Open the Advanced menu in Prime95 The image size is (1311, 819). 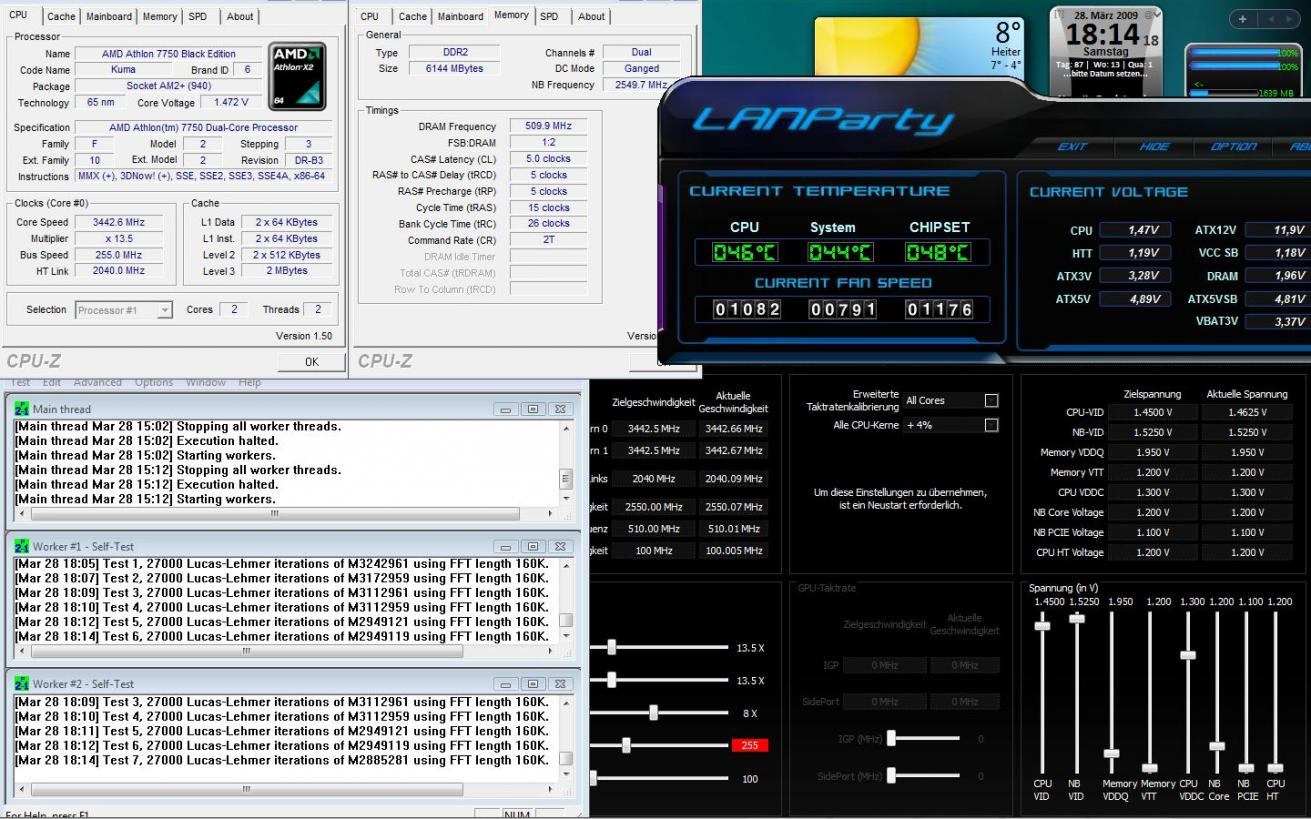98,382
